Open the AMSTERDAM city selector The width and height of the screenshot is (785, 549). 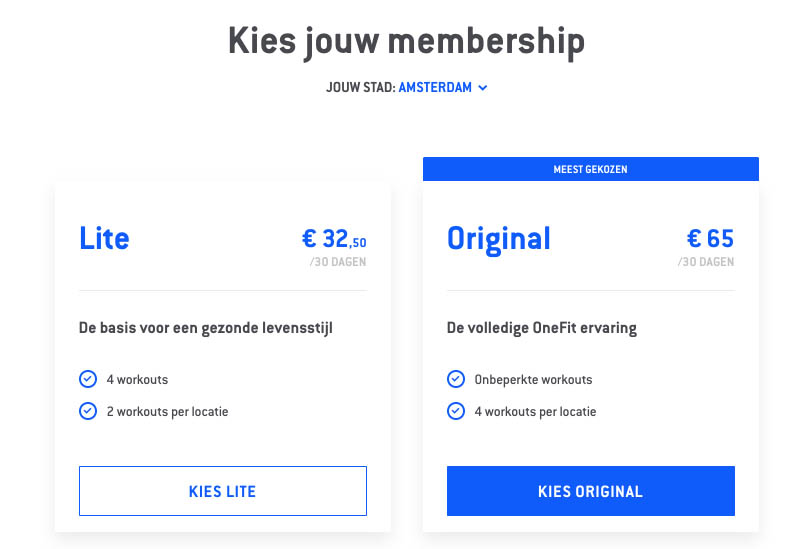pyautogui.click(x=435, y=88)
